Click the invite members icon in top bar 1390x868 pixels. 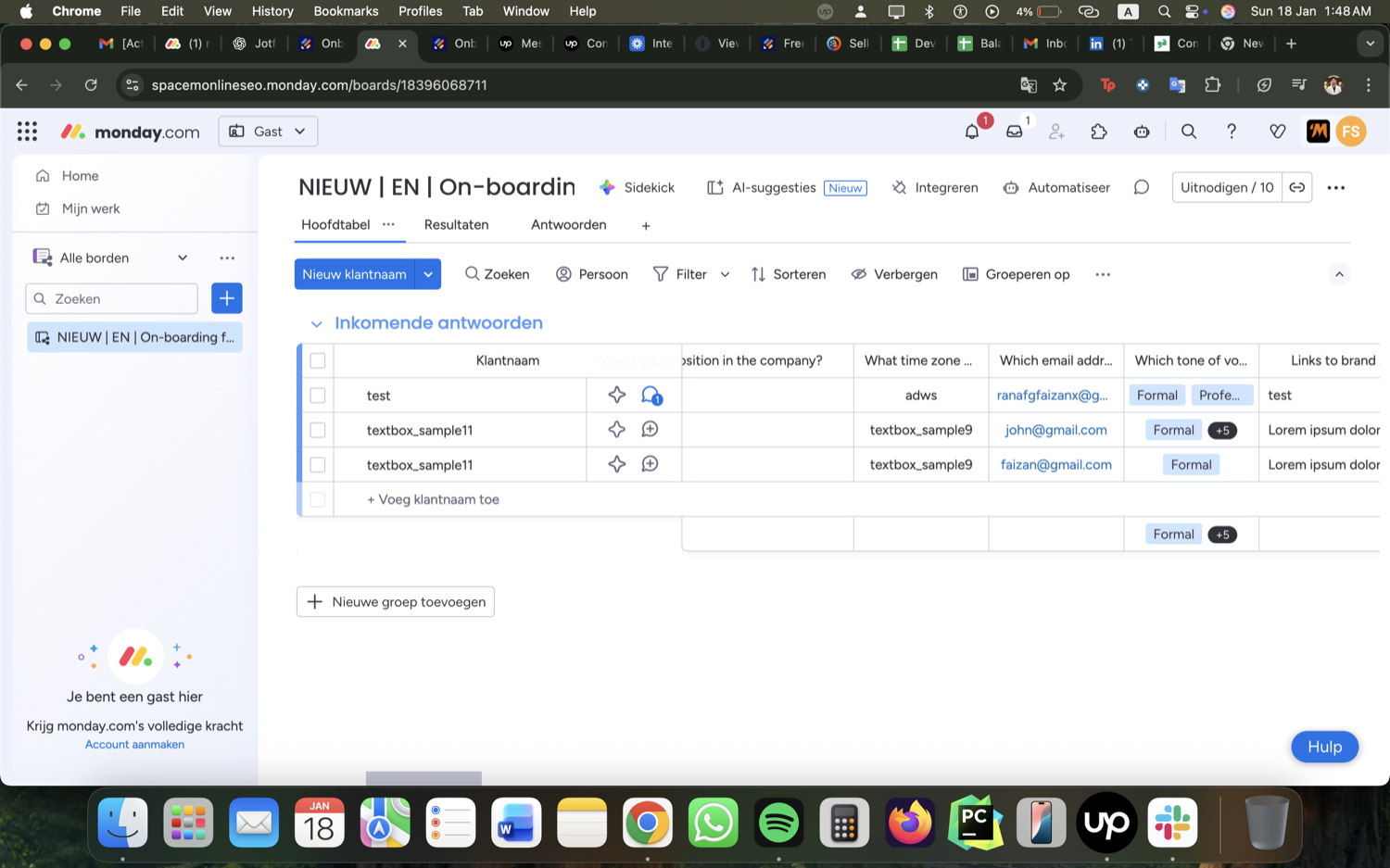(1056, 132)
